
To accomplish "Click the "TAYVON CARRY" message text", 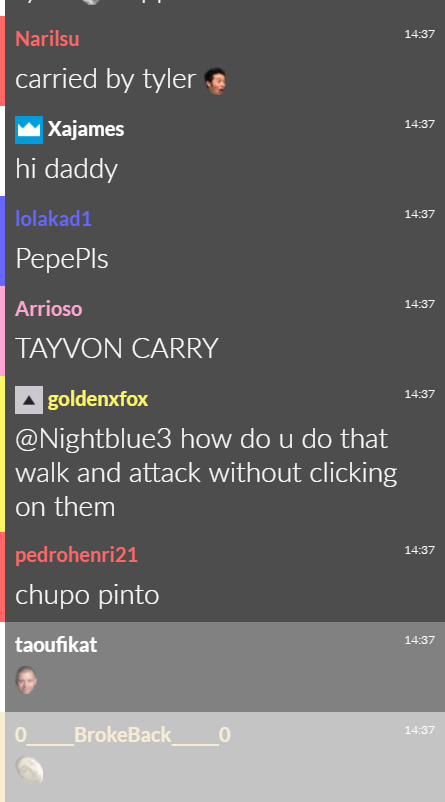I will [x=117, y=349].
